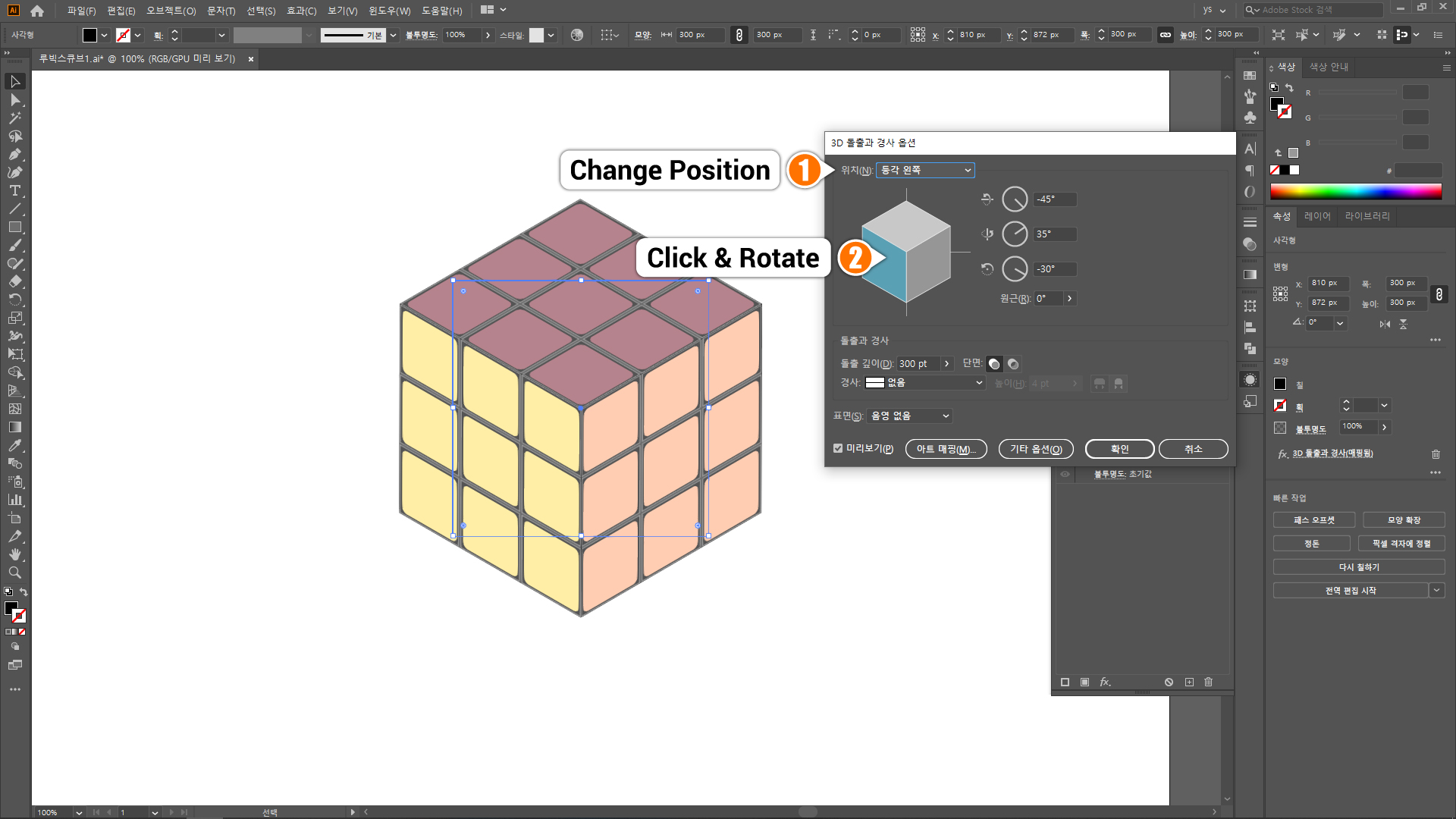Uncheck the 미리보기 preview checkbox
This screenshot has width=1456, height=819.
(x=838, y=448)
